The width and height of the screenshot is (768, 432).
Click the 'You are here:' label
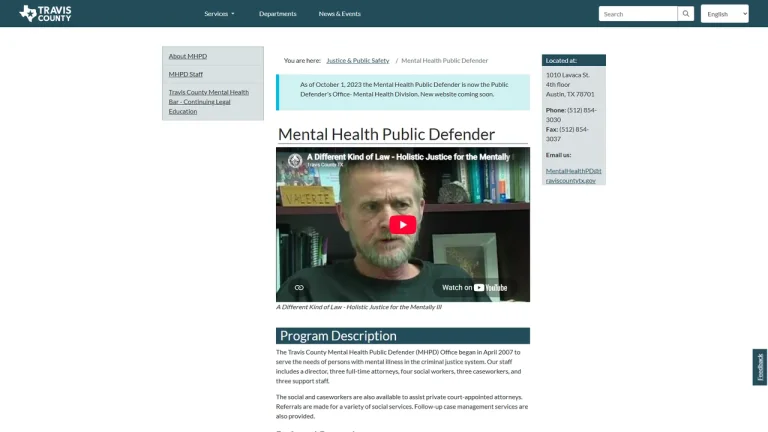[302, 61]
